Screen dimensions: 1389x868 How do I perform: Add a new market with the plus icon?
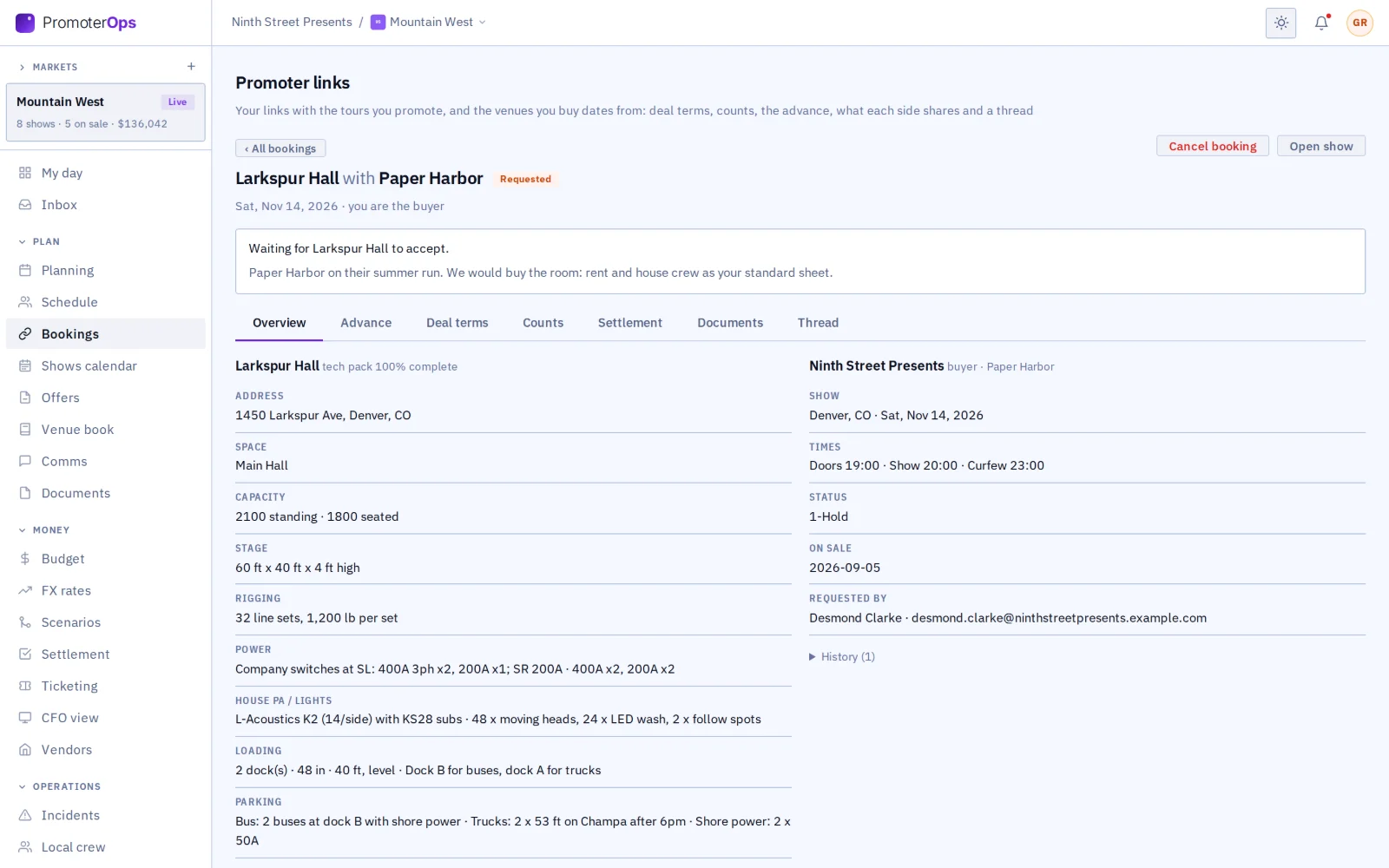191,67
